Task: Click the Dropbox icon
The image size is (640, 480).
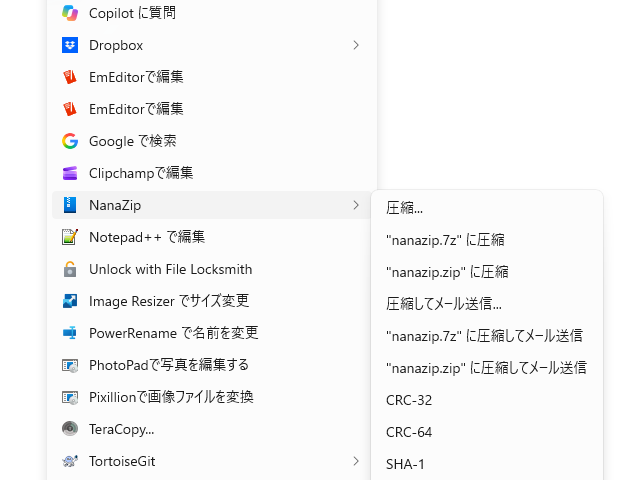Action: click(x=70, y=45)
